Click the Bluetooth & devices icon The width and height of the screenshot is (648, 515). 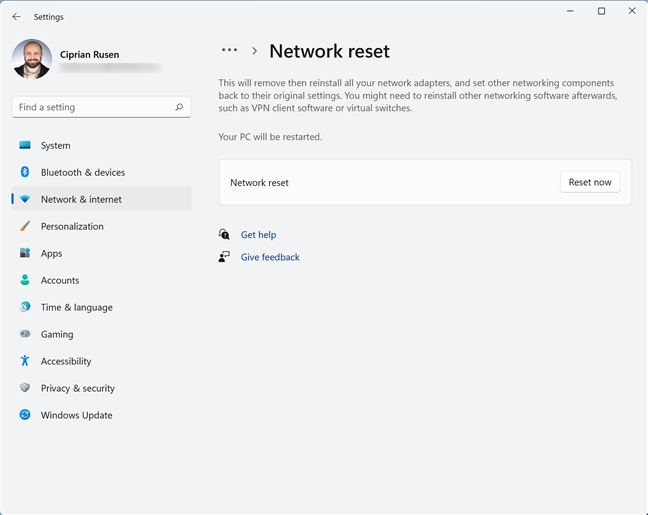pyautogui.click(x=25, y=173)
